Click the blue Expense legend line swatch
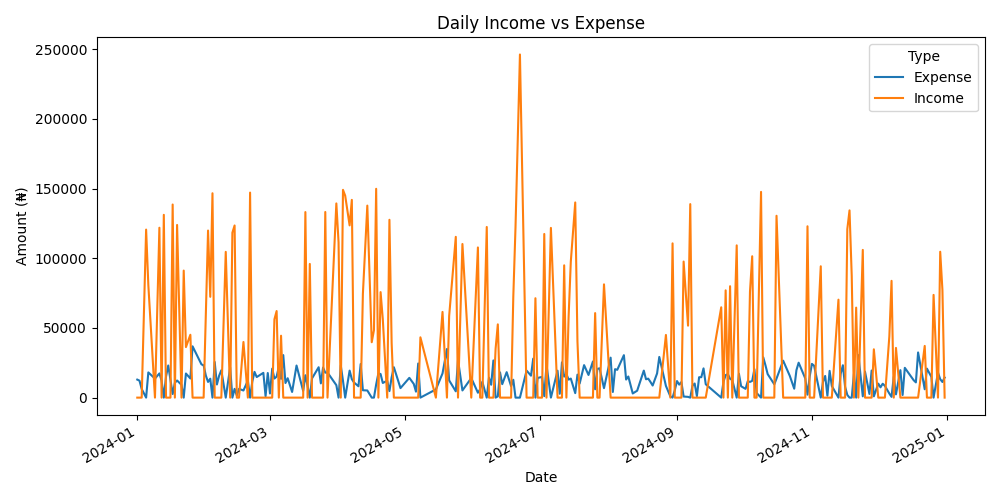1000x500 pixels. tap(890, 77)
